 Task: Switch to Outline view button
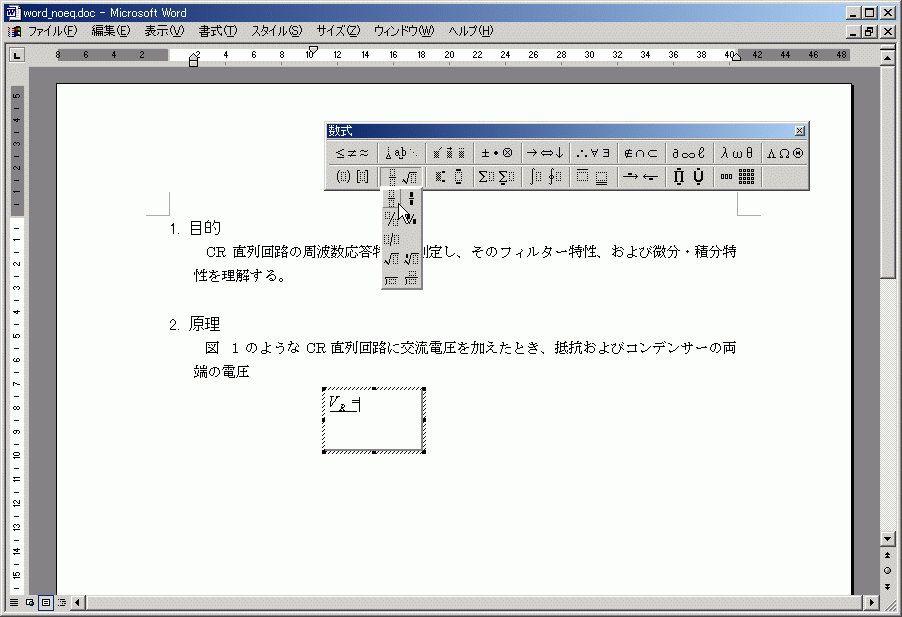click(62, 603)
